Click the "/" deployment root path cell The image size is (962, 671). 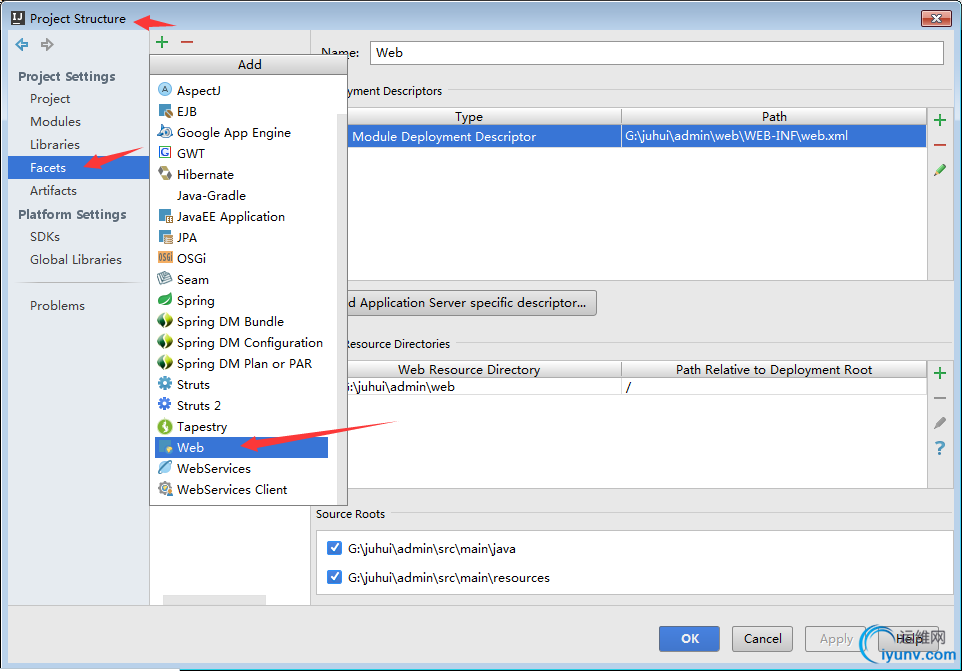pyautogui.click(x=774, y=386)
